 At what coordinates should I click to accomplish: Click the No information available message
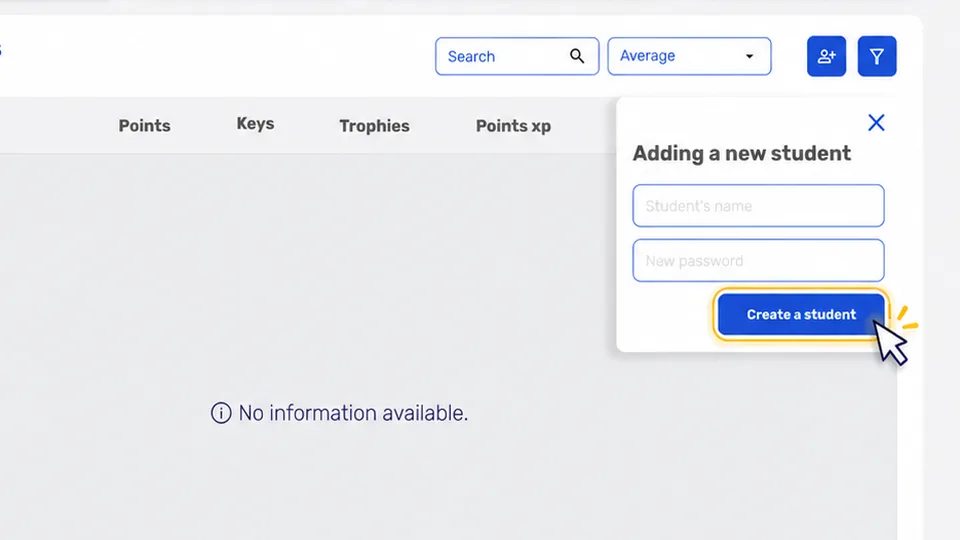click(353, 413)
